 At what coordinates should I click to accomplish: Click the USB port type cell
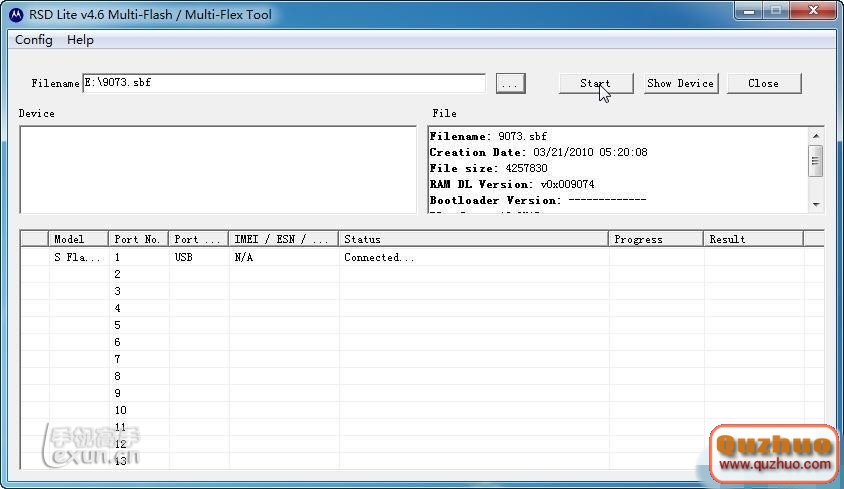pyautogui.click(x=199, y=257)
